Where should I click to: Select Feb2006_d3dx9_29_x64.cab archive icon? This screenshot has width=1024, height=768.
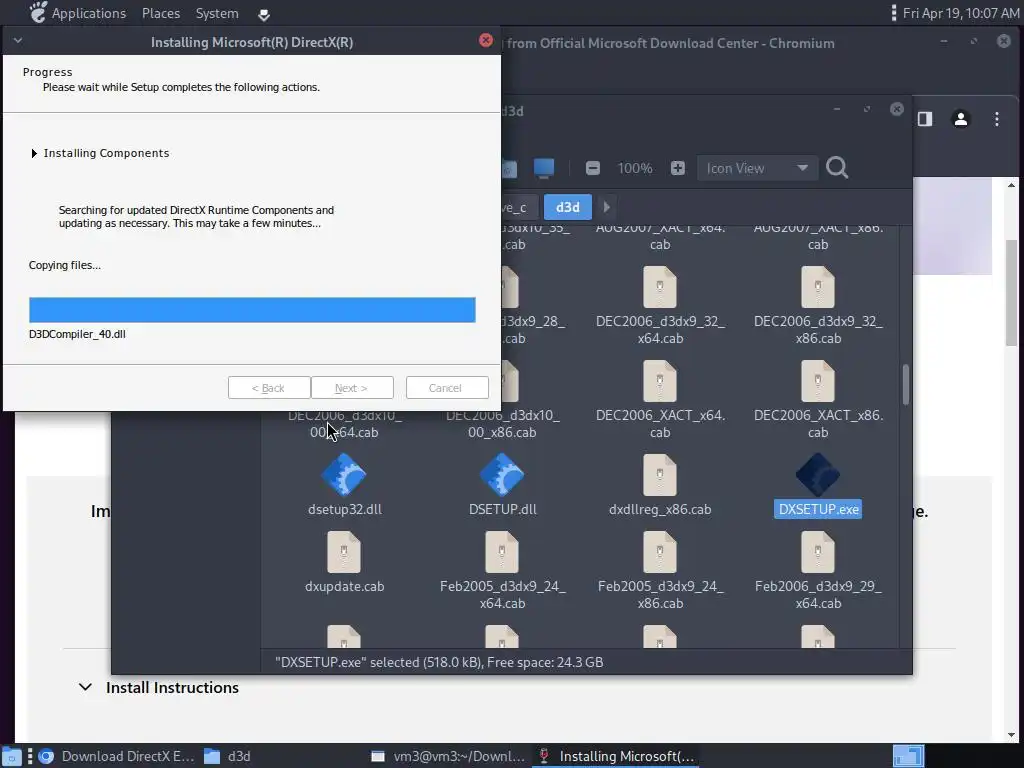[x=818, y=552]
